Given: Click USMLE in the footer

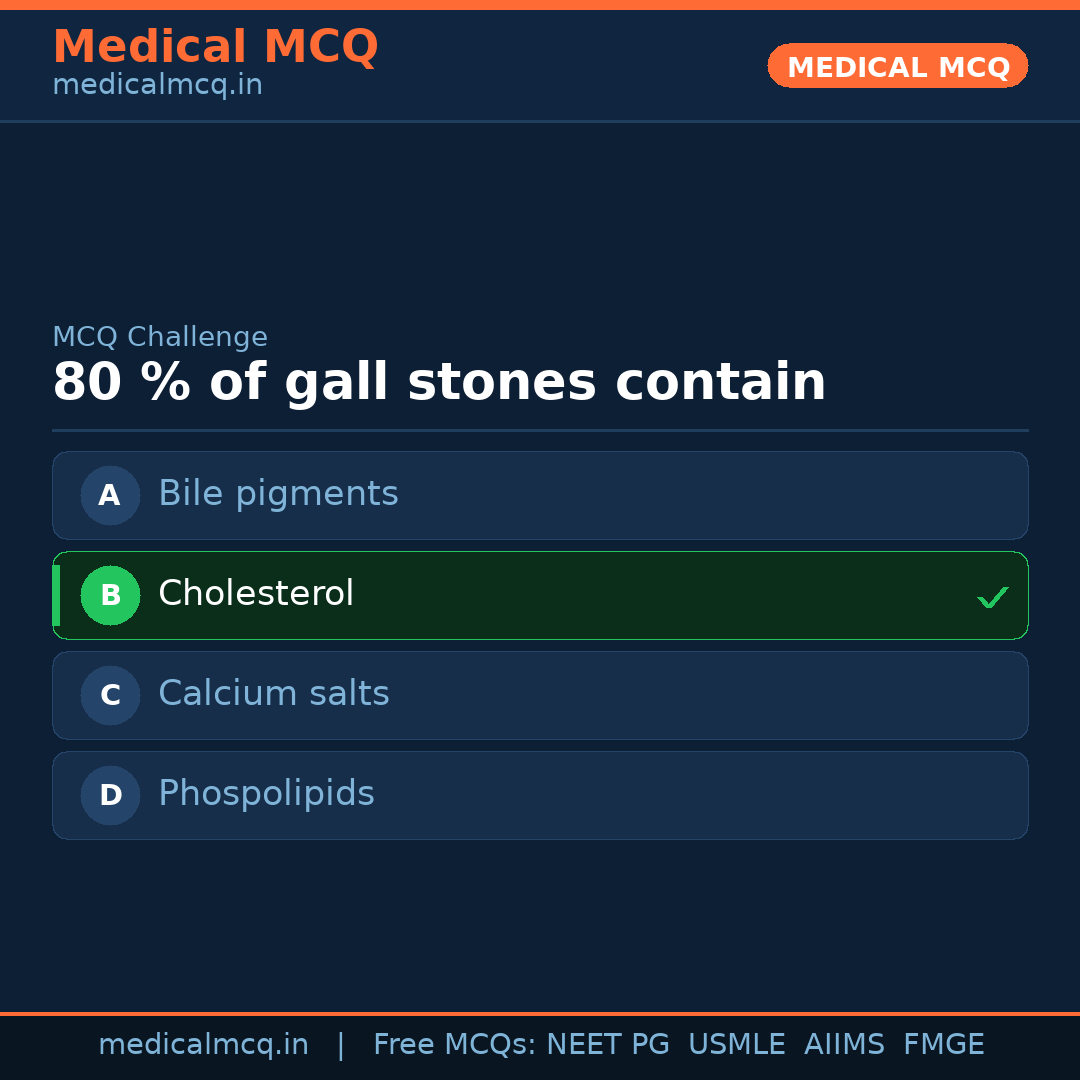Looking at the screenshot, I should click(736, 1045).
